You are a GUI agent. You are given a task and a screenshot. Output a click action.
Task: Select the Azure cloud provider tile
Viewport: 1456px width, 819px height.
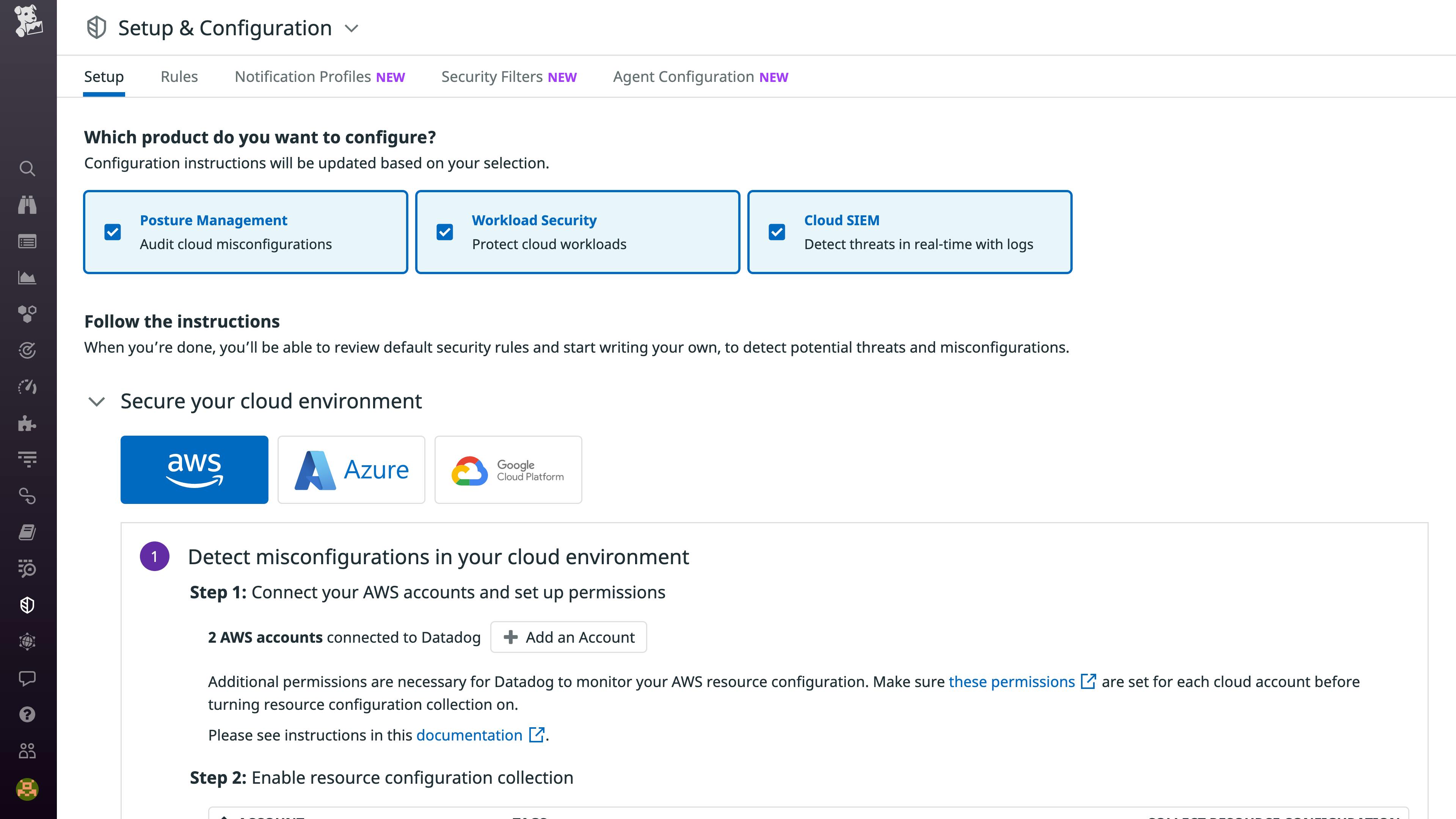pos(351,469)
